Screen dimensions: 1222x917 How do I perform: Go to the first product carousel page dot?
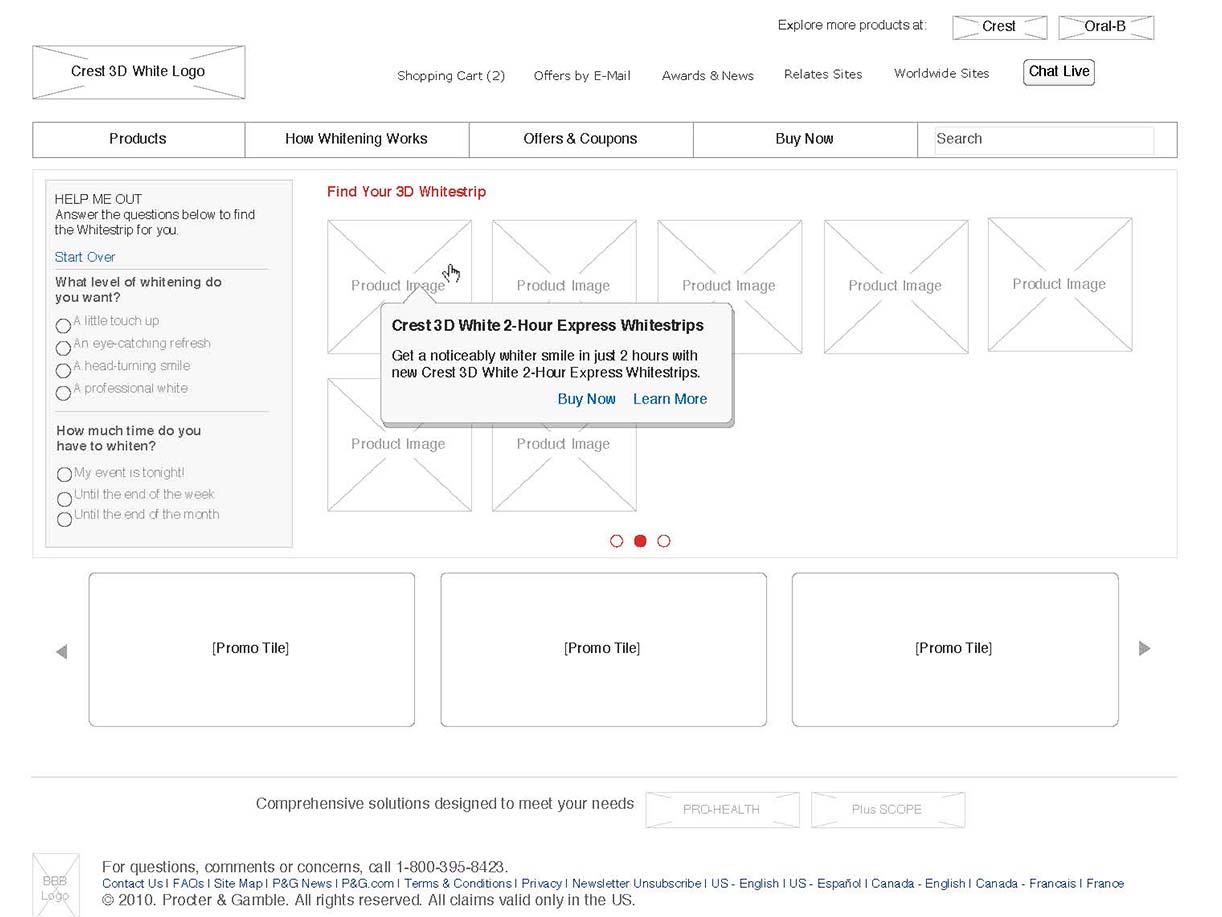(616, 541)
